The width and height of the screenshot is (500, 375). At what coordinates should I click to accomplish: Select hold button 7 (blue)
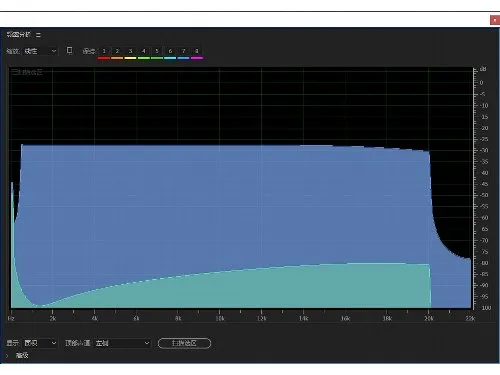click(183, 52)
